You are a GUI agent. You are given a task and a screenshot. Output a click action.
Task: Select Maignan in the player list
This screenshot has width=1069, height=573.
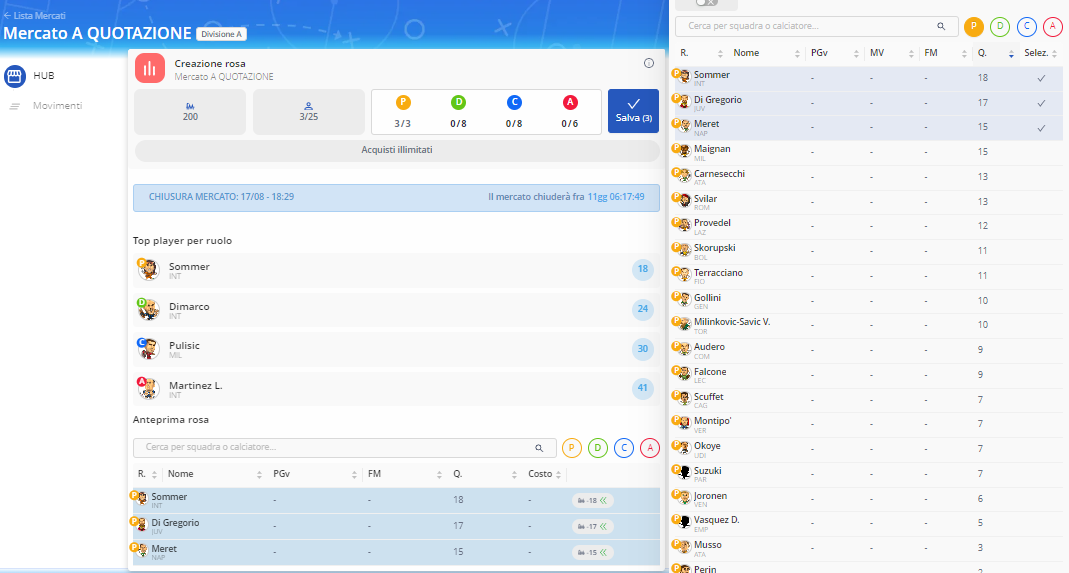pos(869,153)
